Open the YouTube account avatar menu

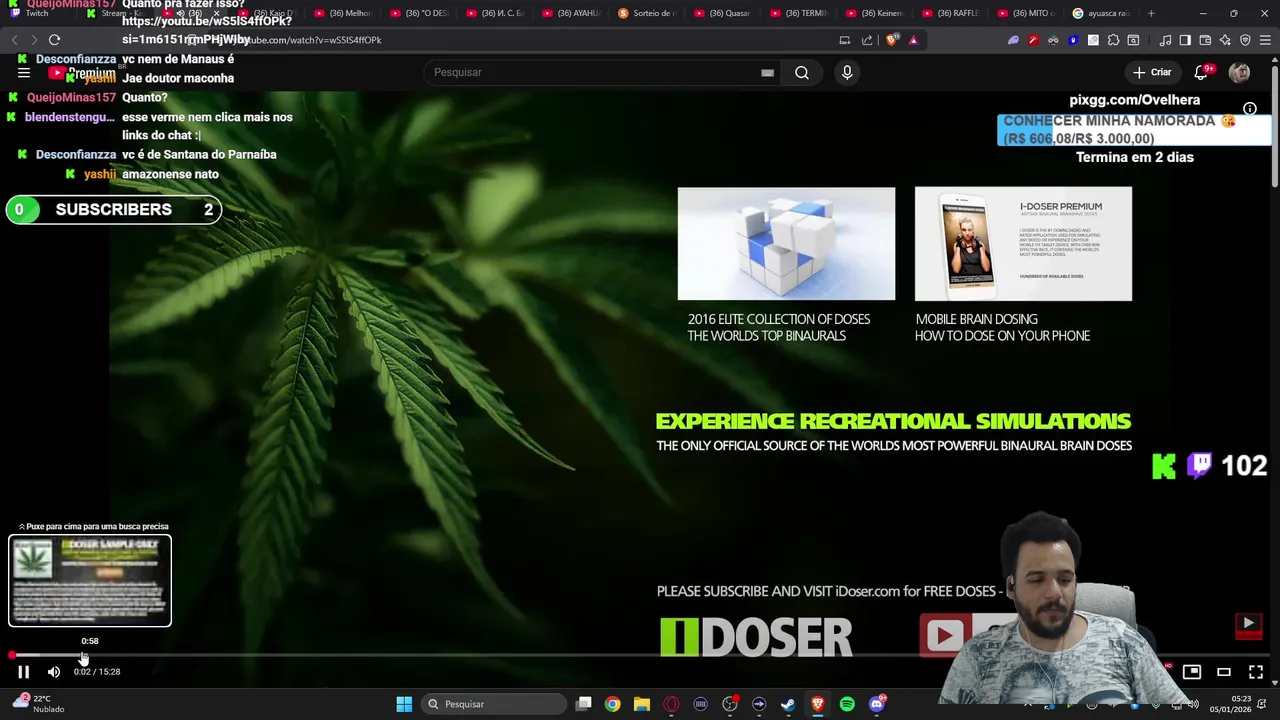tap(1239, 72)
